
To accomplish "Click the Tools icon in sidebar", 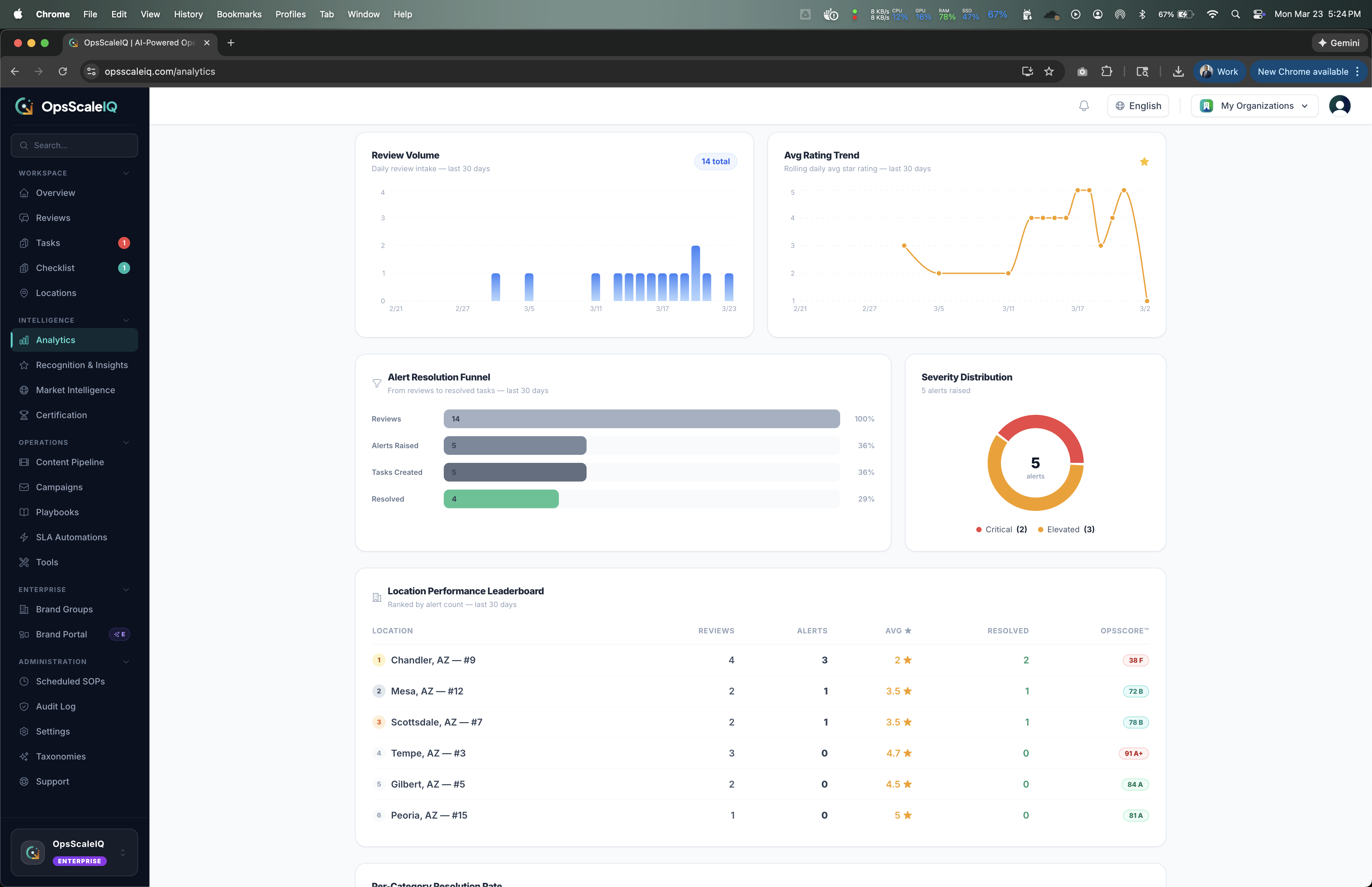I will pos(24,562).
